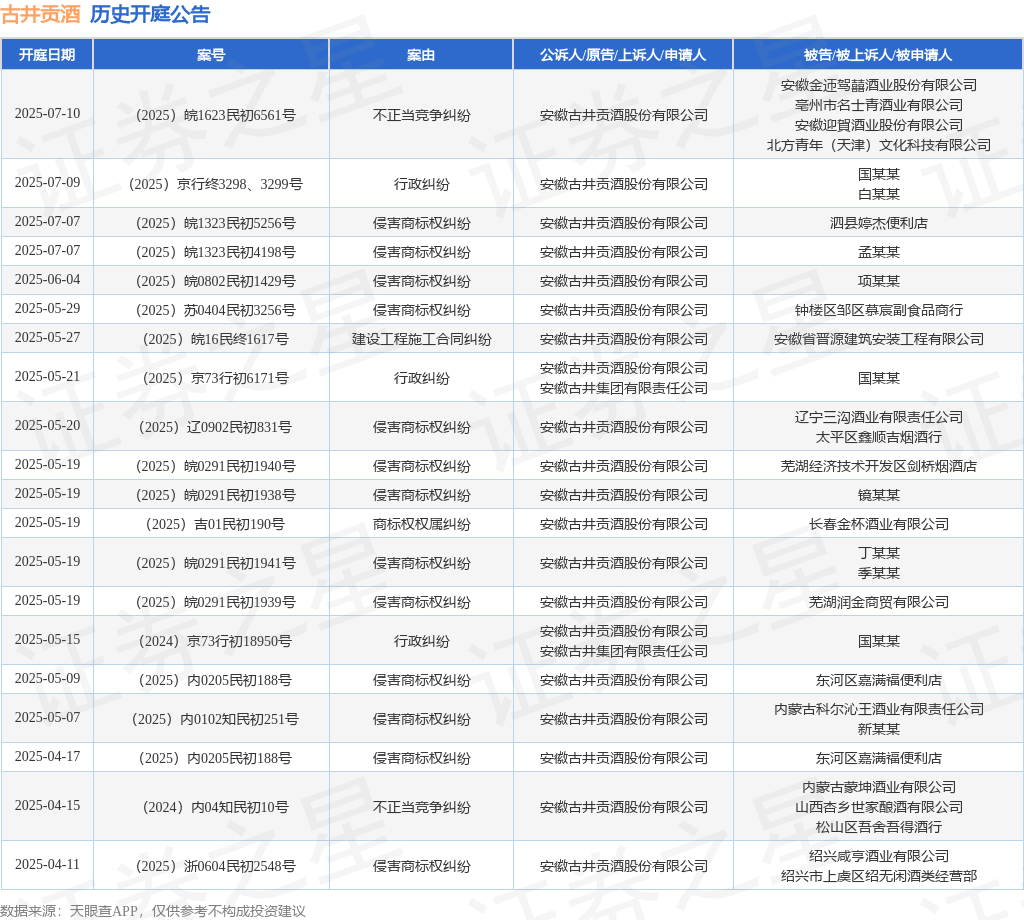The width and height of the screenshot is (1024, 920).
Task: Click defendant 镜某某
Action: coord(879,495)
